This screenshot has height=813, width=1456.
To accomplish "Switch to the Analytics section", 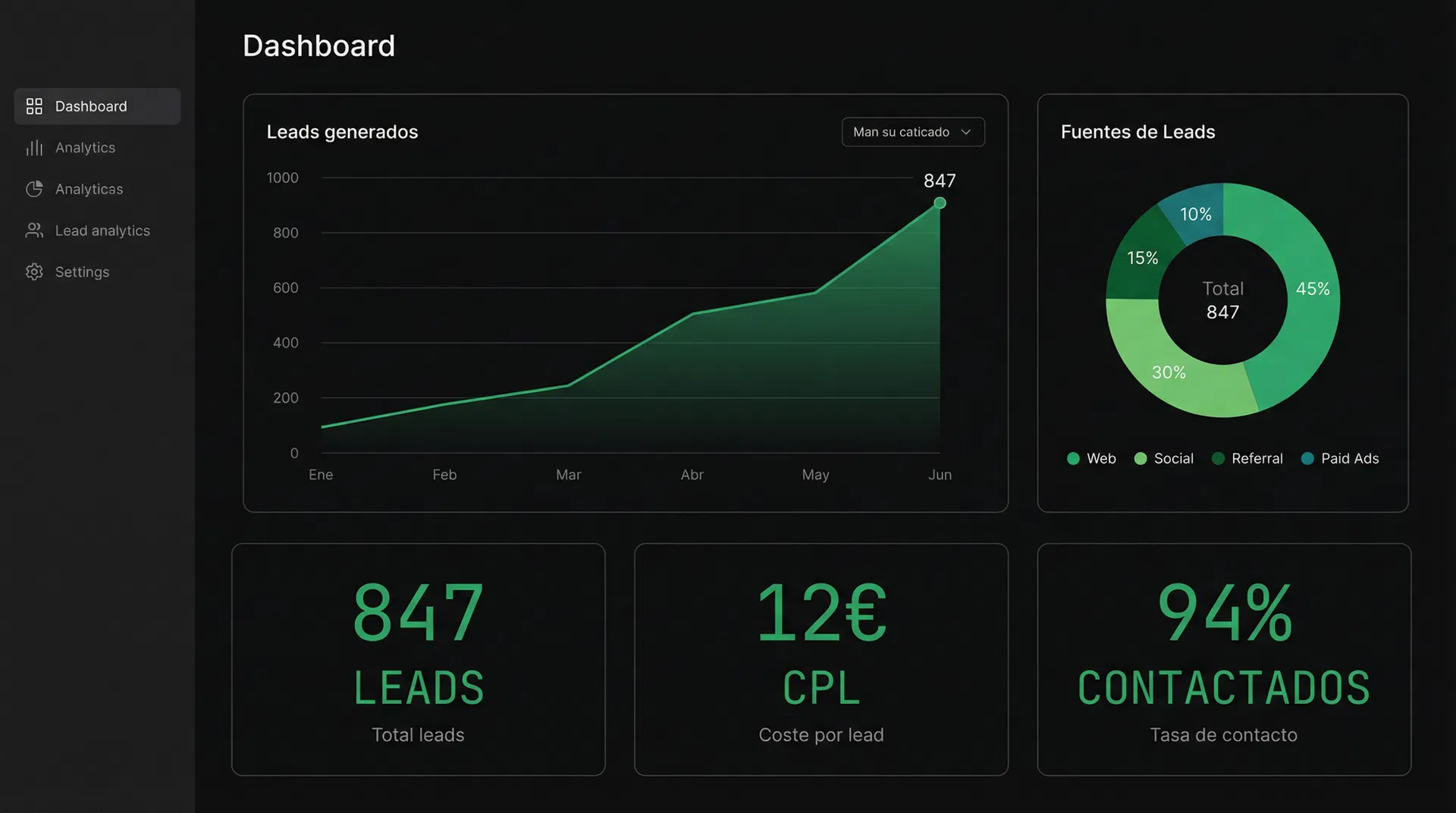I will [85, 148].
